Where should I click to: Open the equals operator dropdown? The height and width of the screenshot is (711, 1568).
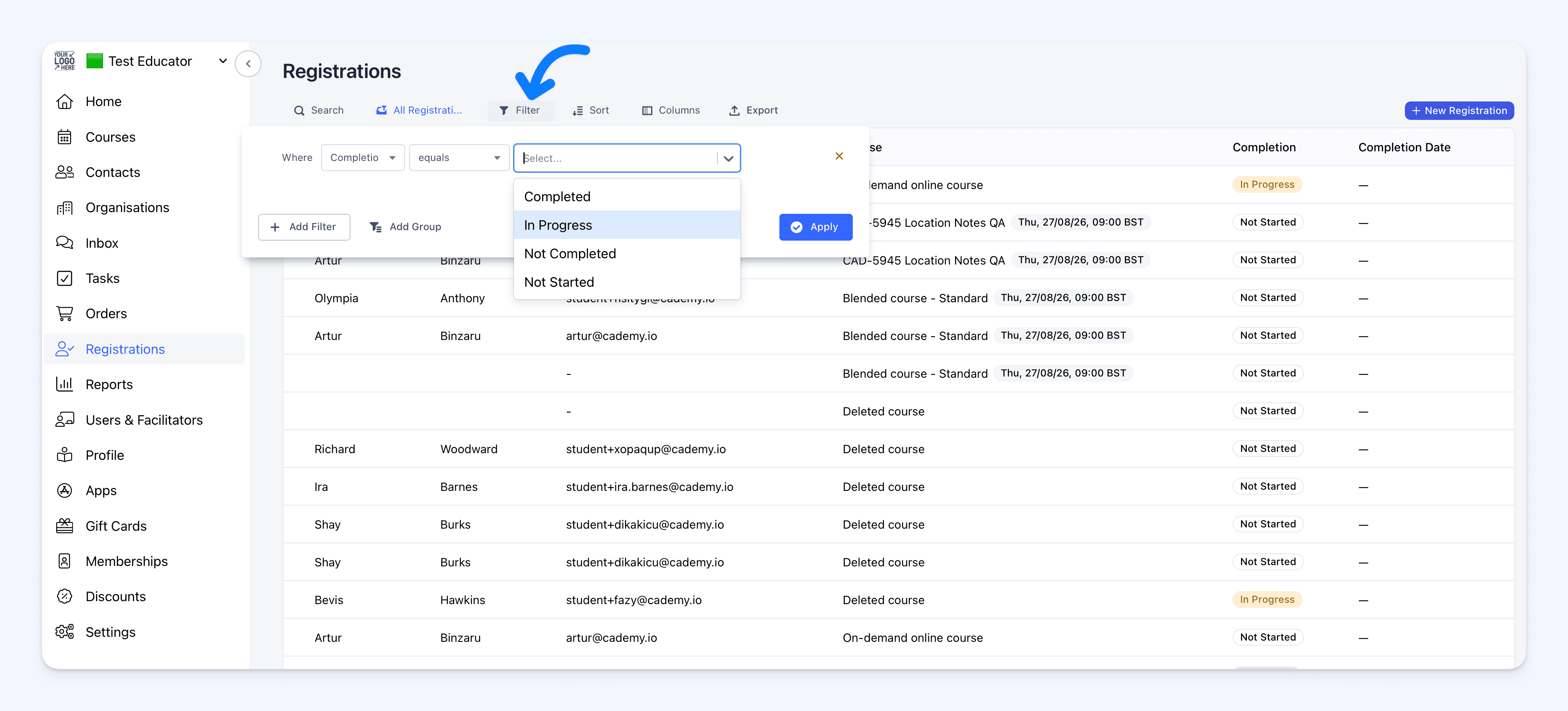click(459, 158)
